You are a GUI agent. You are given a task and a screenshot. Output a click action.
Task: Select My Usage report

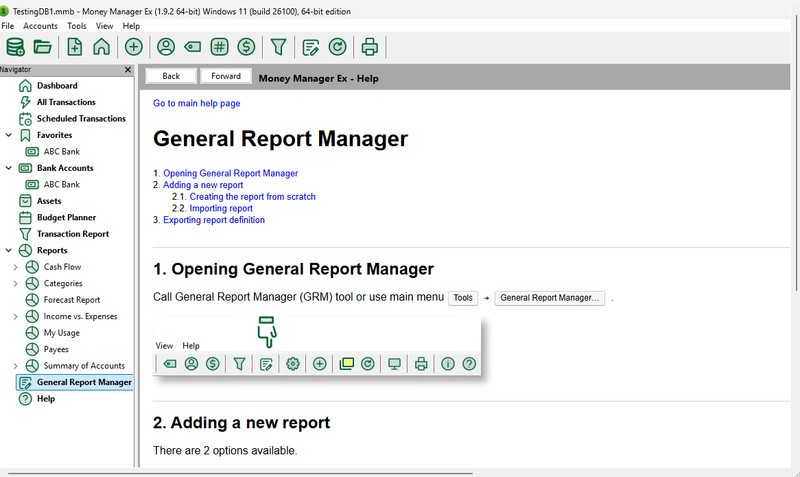pyautogui.click(x=62, y=333)
